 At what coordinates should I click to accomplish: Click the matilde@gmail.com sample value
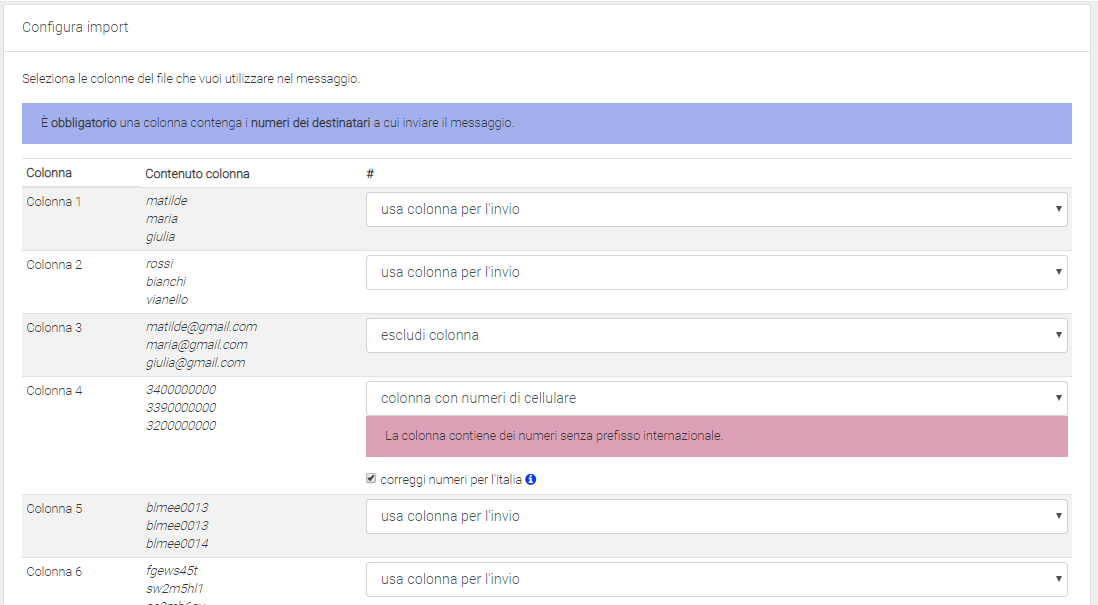coord(201,327)
